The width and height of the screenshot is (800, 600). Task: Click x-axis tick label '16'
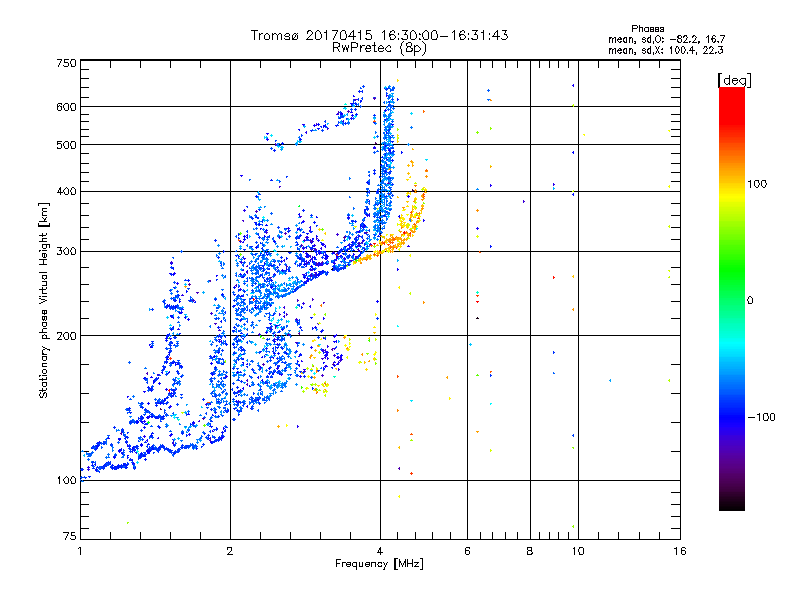coord(680,551)
